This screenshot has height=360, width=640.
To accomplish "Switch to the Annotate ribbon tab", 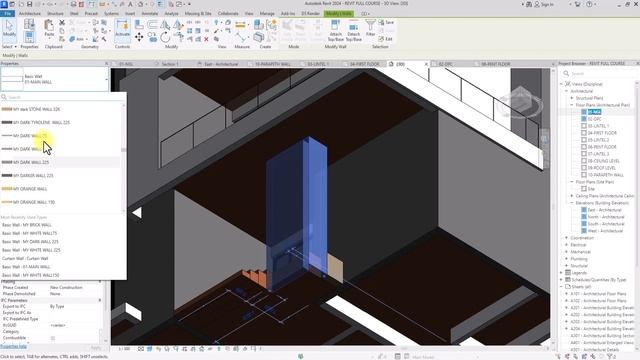I will pyautogui.click(x=149, y=13).
